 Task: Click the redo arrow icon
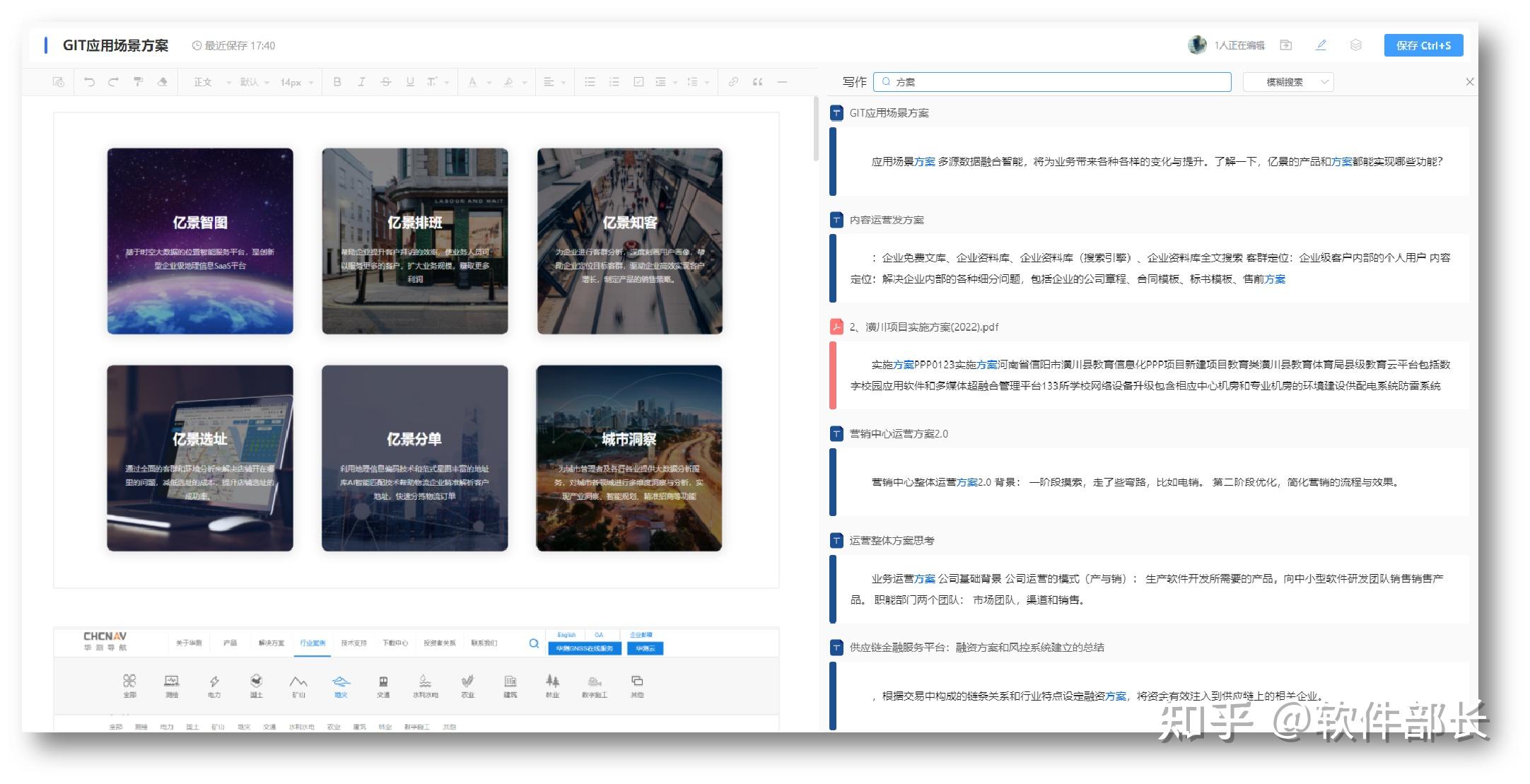(x=113, y=82)
